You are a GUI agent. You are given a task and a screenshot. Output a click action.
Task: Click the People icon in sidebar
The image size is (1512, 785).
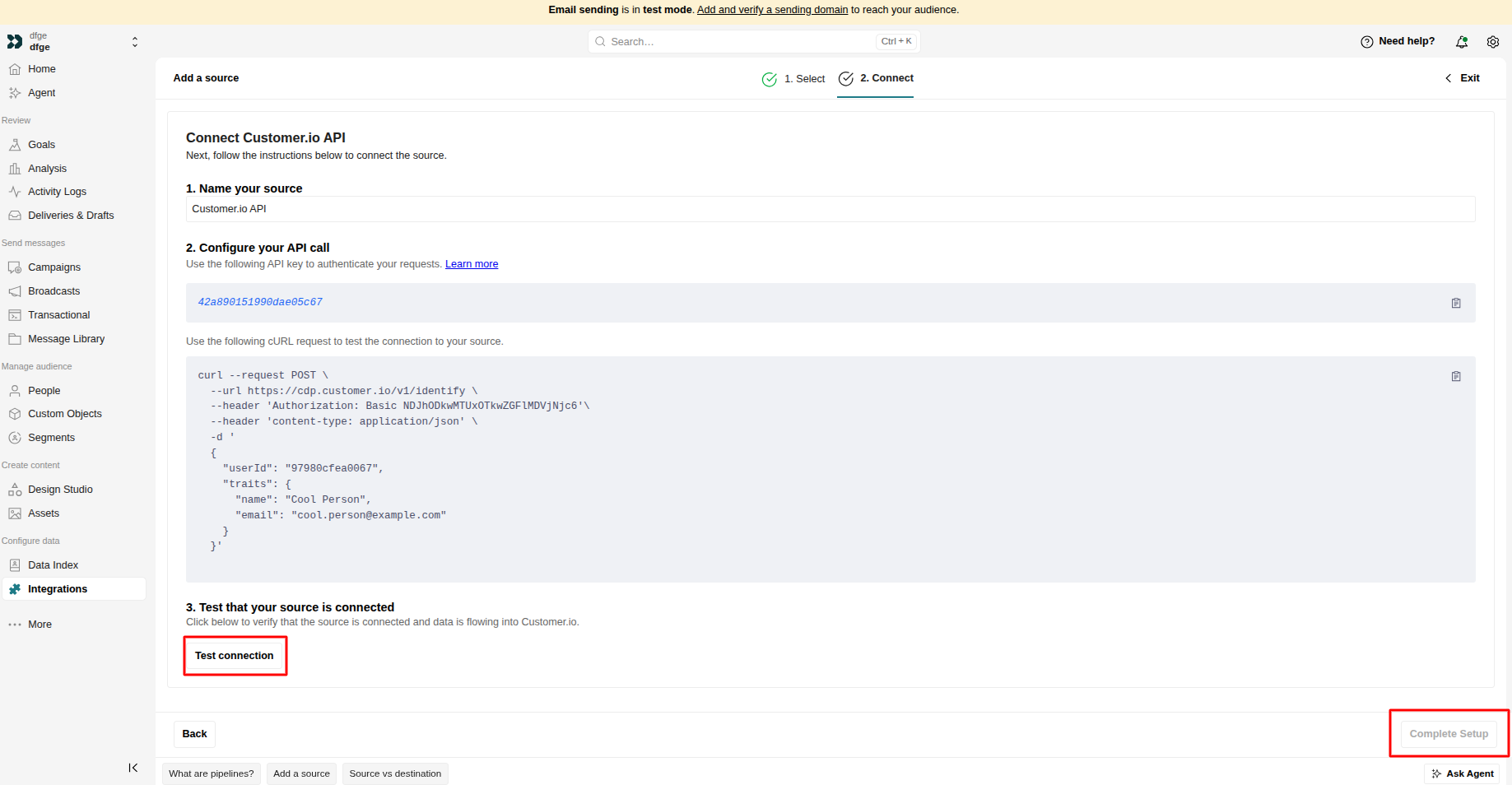coord(15,391)
